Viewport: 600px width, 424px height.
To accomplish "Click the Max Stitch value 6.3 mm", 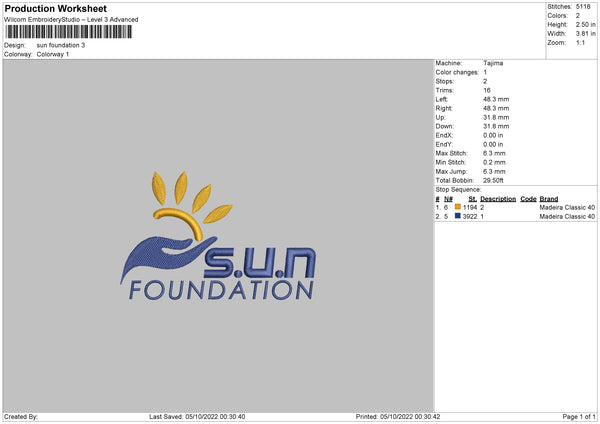I will click(494, 153).
